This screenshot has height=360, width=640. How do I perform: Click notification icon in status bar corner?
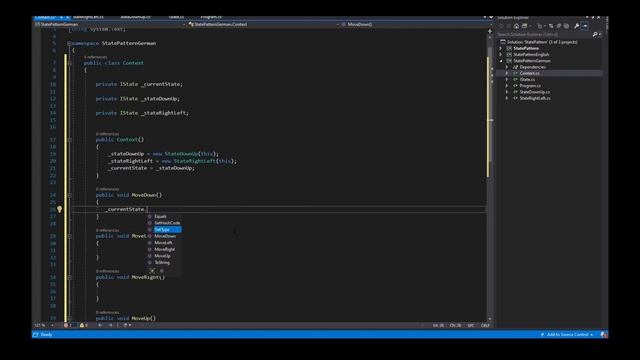point(603,335)
